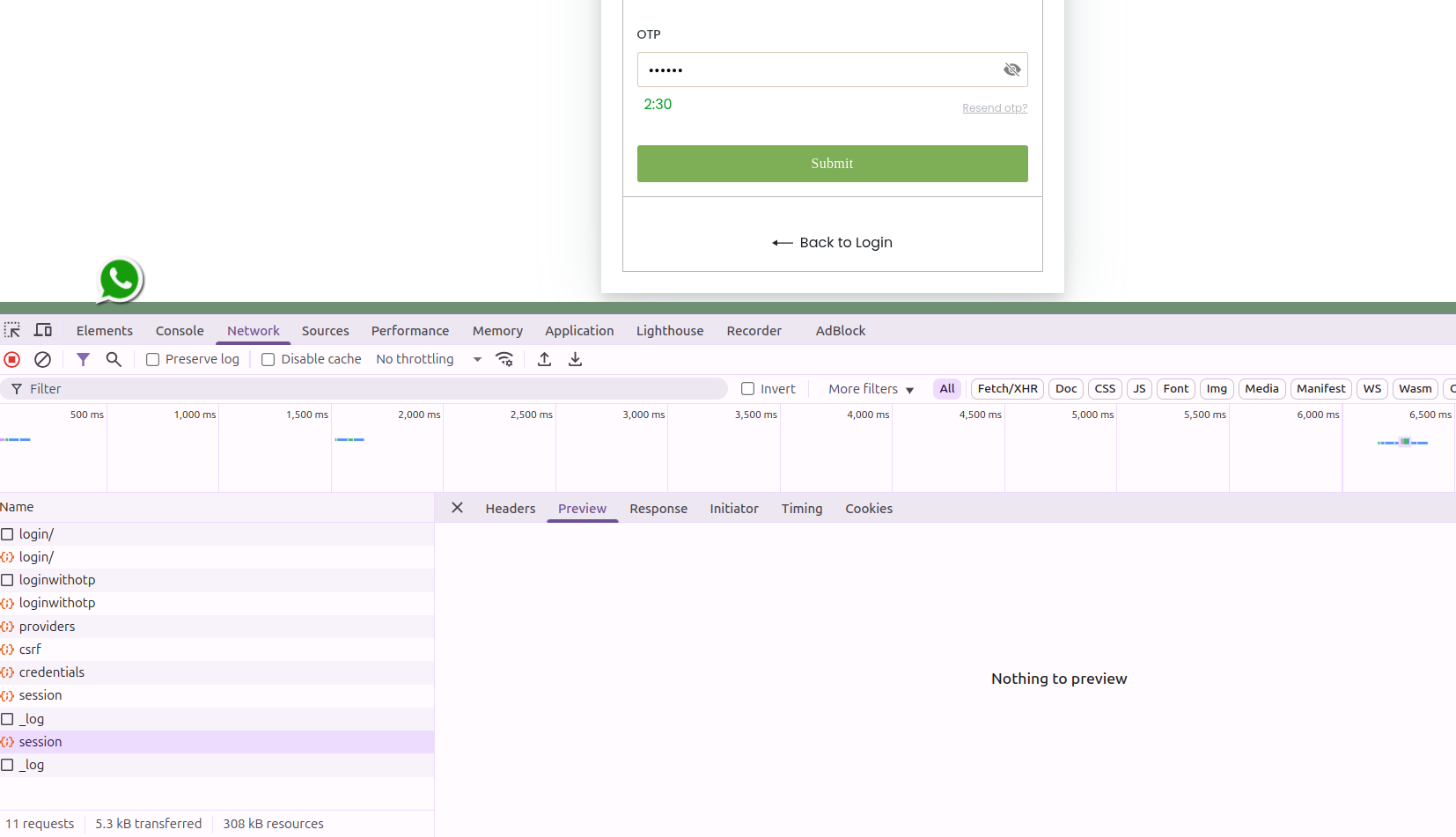Open the AdBlock tab
This screenshot has height=837, width=1456.
click(x=841, y=331)
